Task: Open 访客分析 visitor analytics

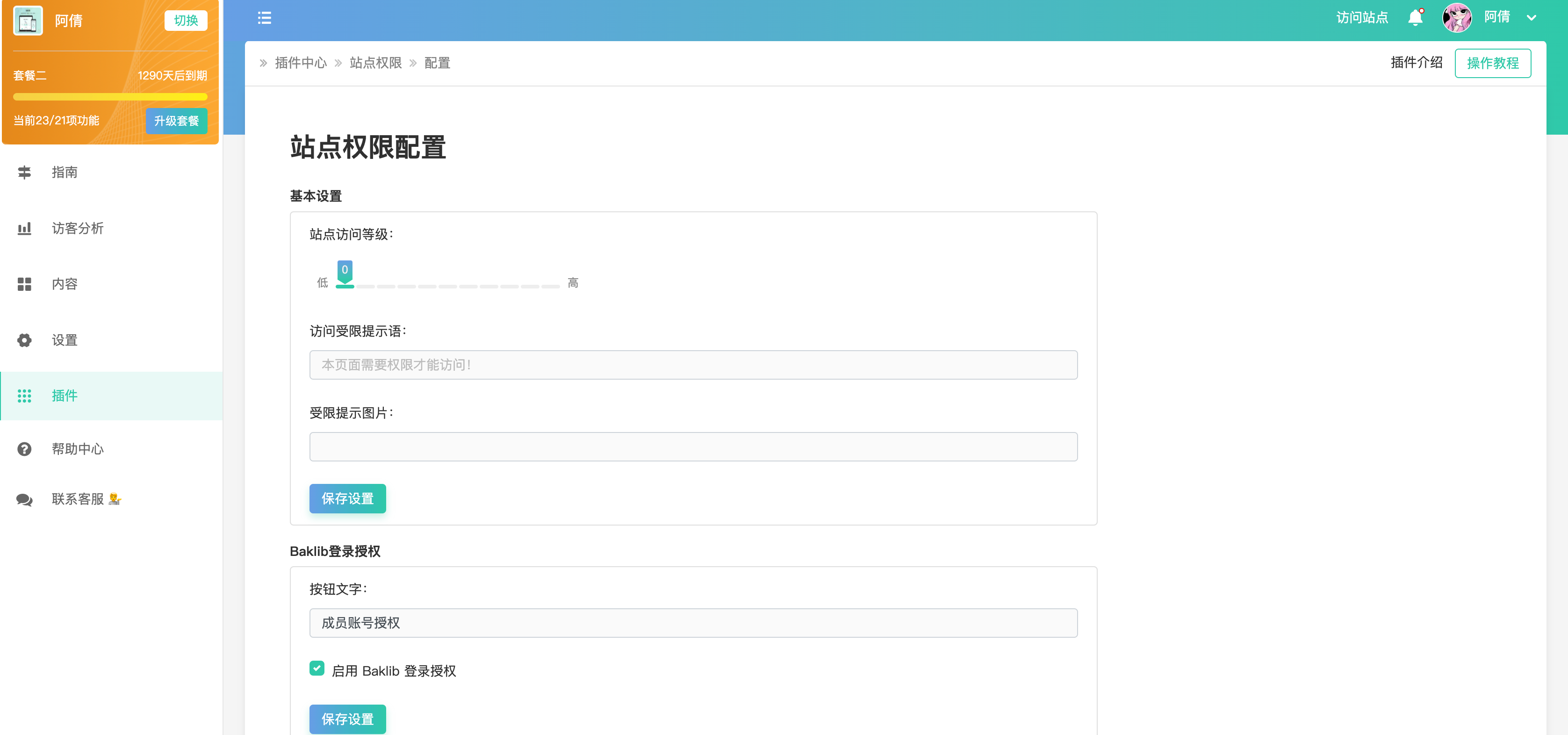Action: tap(77, 228)
